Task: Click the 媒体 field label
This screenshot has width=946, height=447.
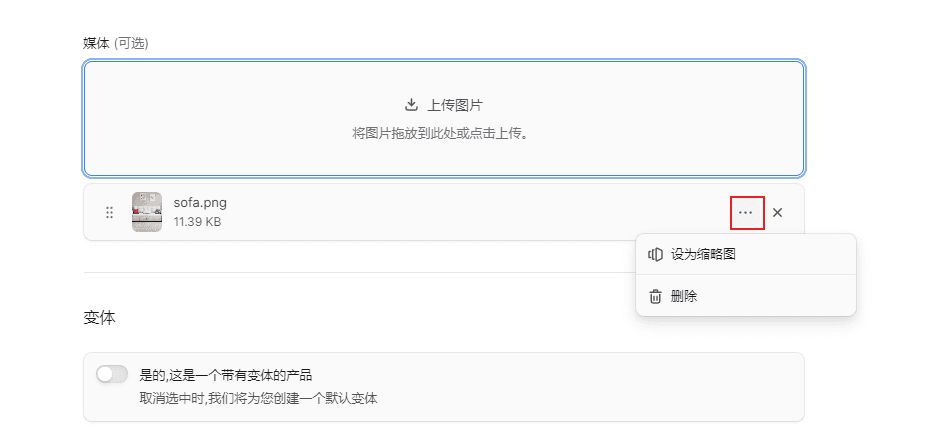Action: click(x=96, y=43)
